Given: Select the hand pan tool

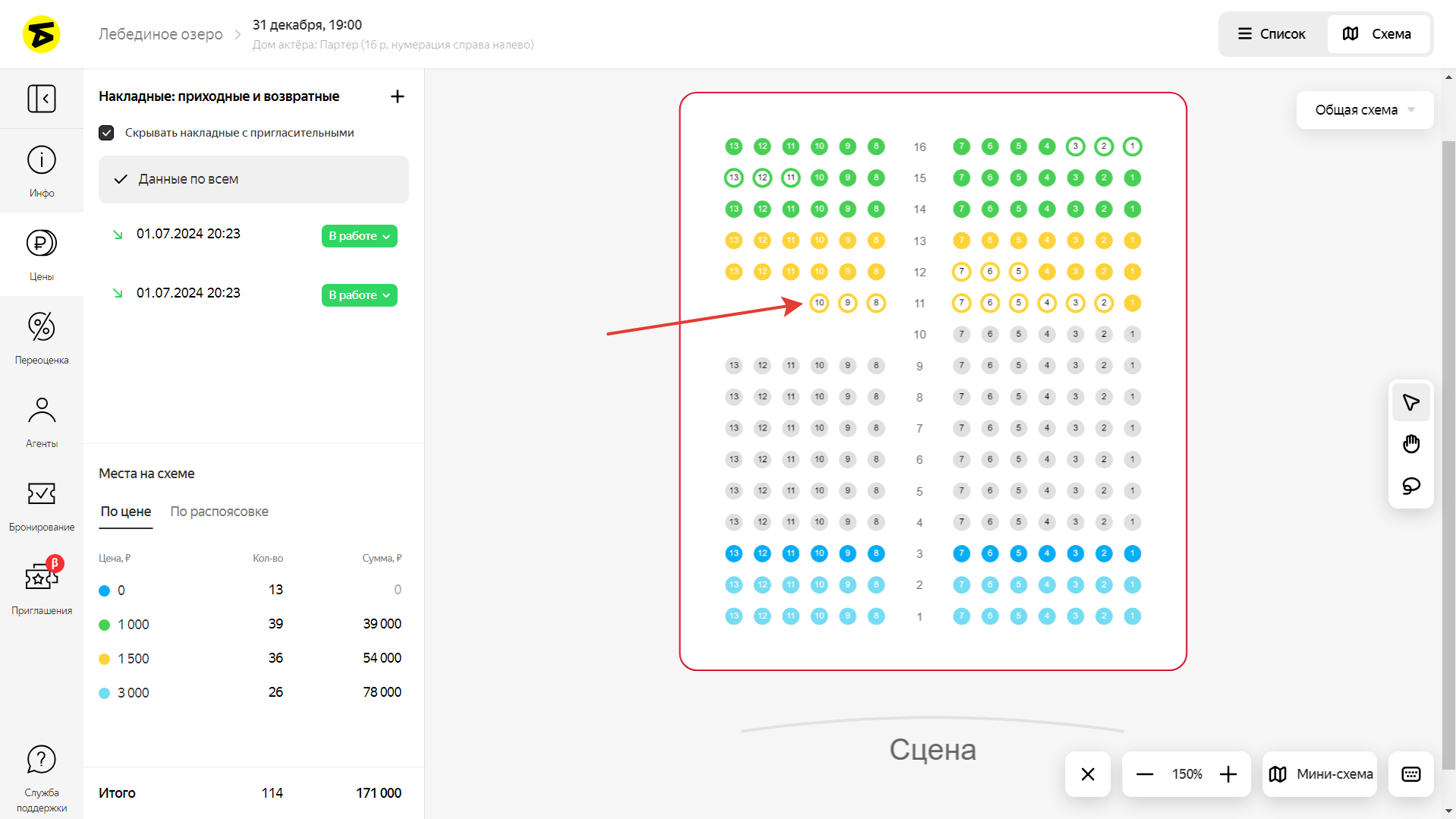Looking at the screenshot, I should pyautogui.click(x=1410, y=444).
